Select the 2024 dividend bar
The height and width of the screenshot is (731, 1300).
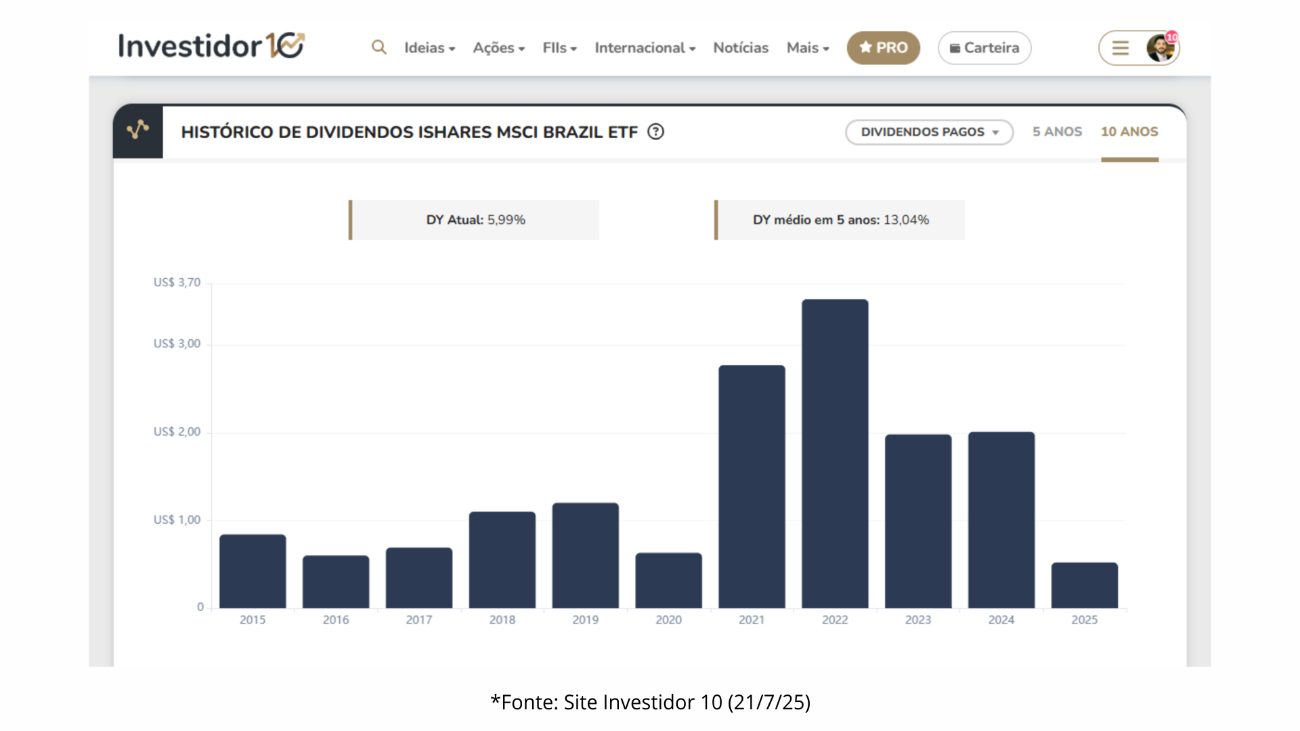(x=1001, y=520)
